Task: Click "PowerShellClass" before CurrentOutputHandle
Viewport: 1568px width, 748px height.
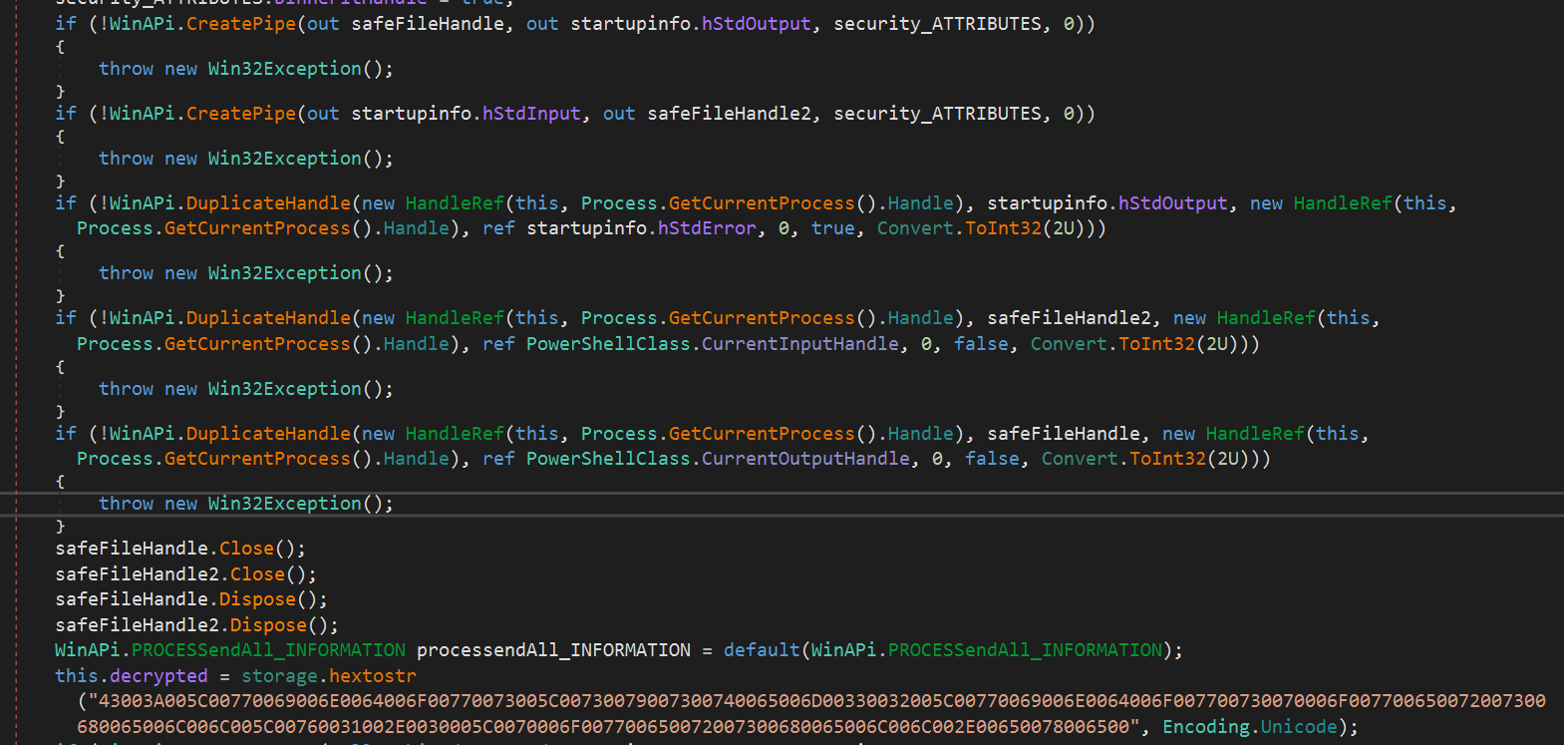Action: tap(608, 459)
